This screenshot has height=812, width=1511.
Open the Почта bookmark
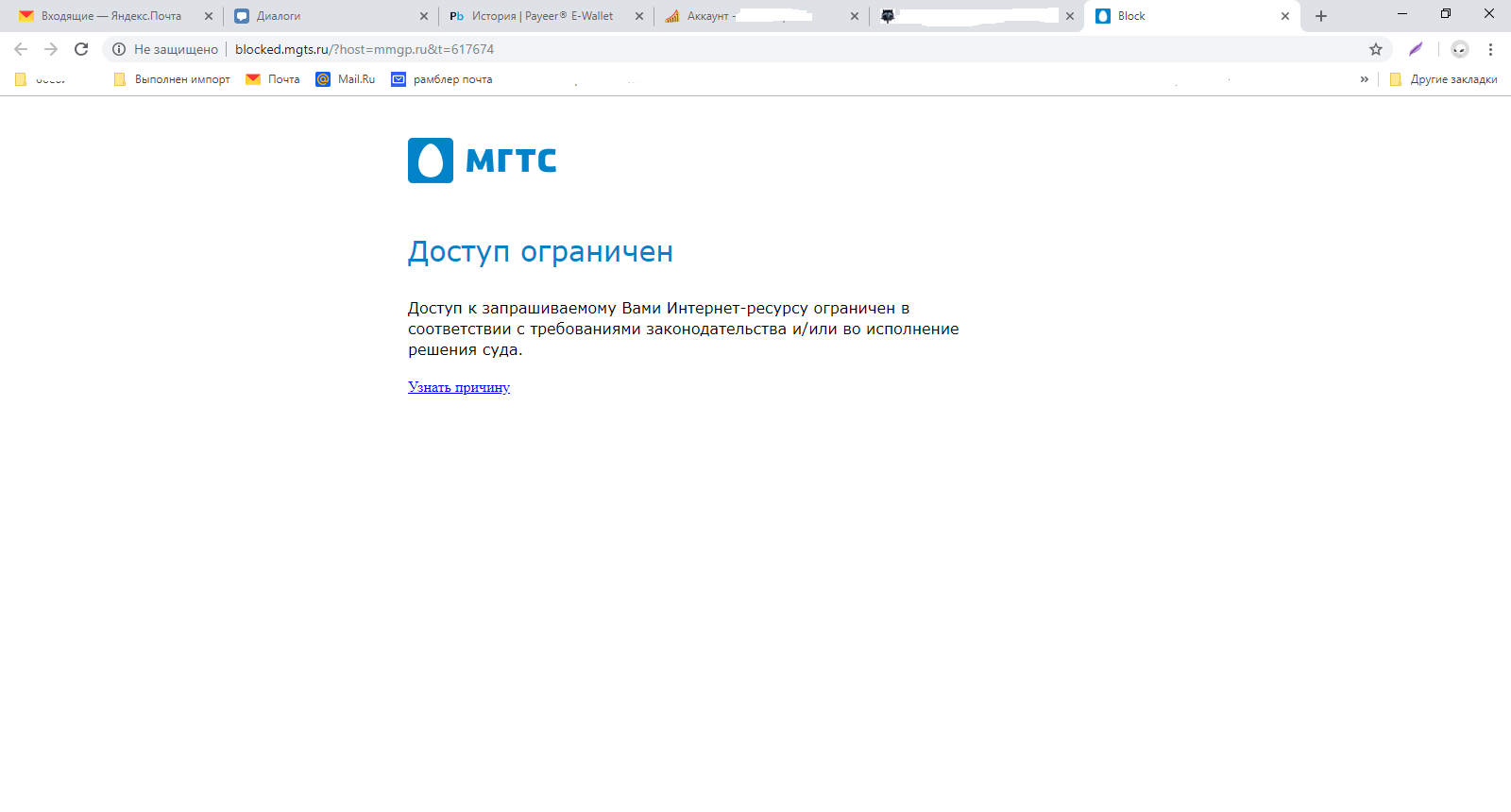click(273, 79)
